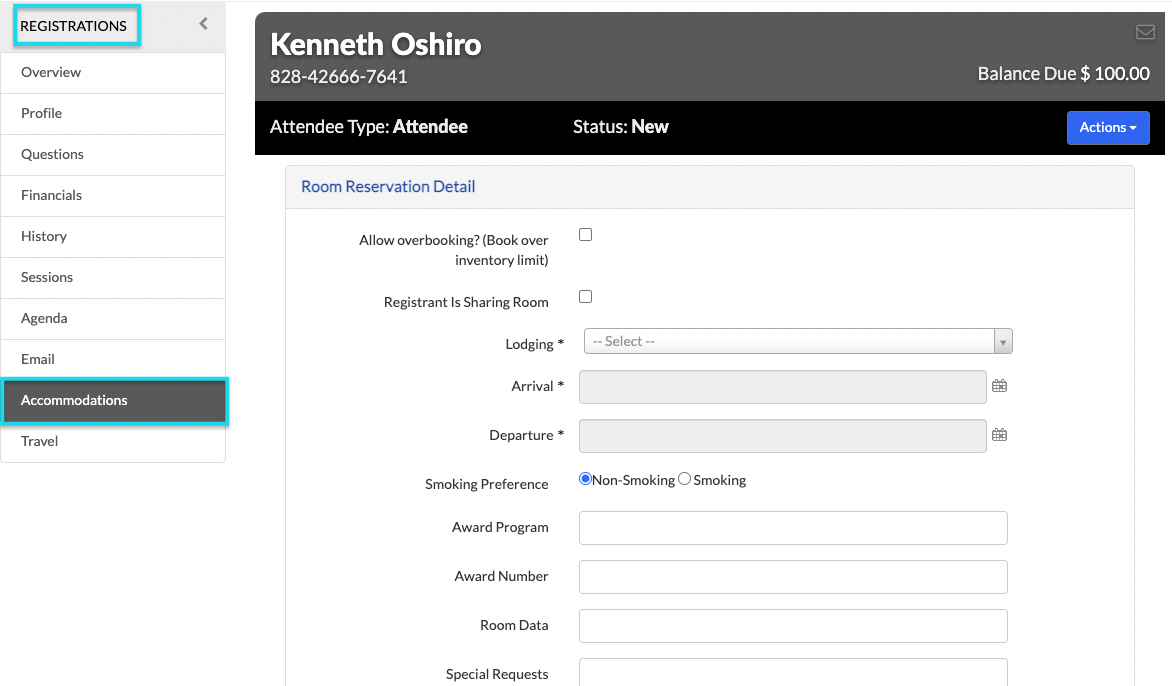The height and width of the screenshot is (686, 1172).
Task: Click the Special Requests text field
Action: (793, 673)
